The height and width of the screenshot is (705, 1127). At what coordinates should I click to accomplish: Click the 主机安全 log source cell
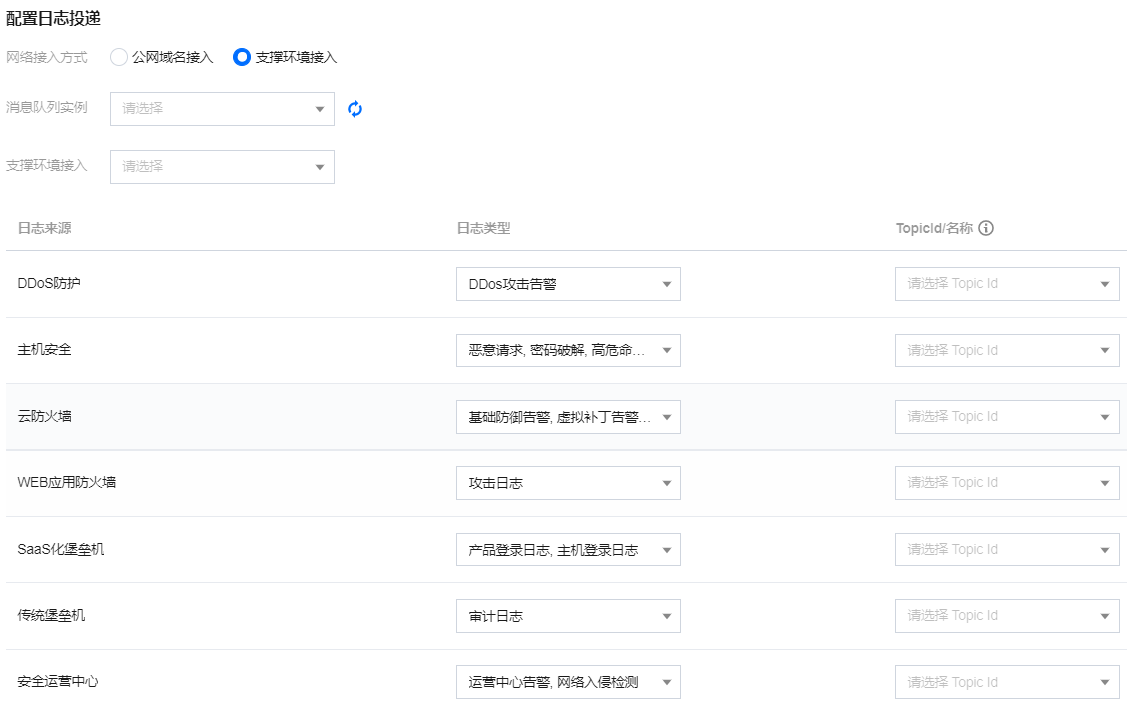[x=45, y=350]
